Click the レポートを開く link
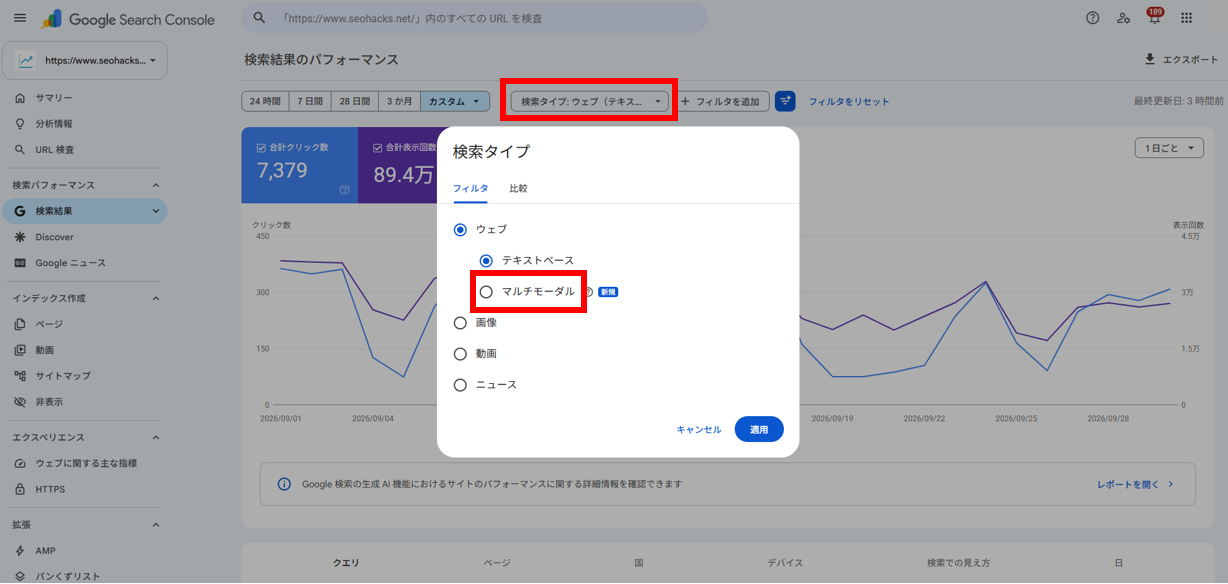This screenshot has width=1228, height=584. point(1135,484)
